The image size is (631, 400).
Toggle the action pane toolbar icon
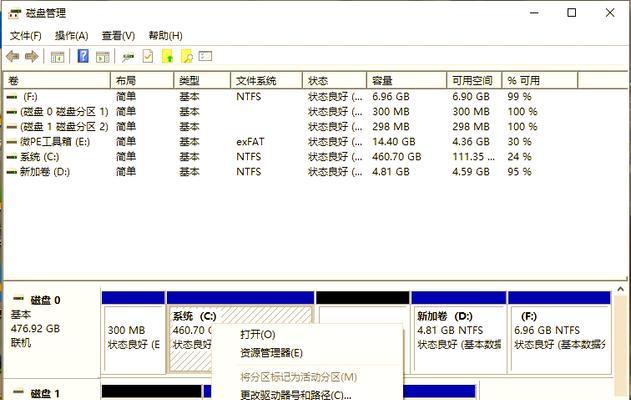pos(102,57)
